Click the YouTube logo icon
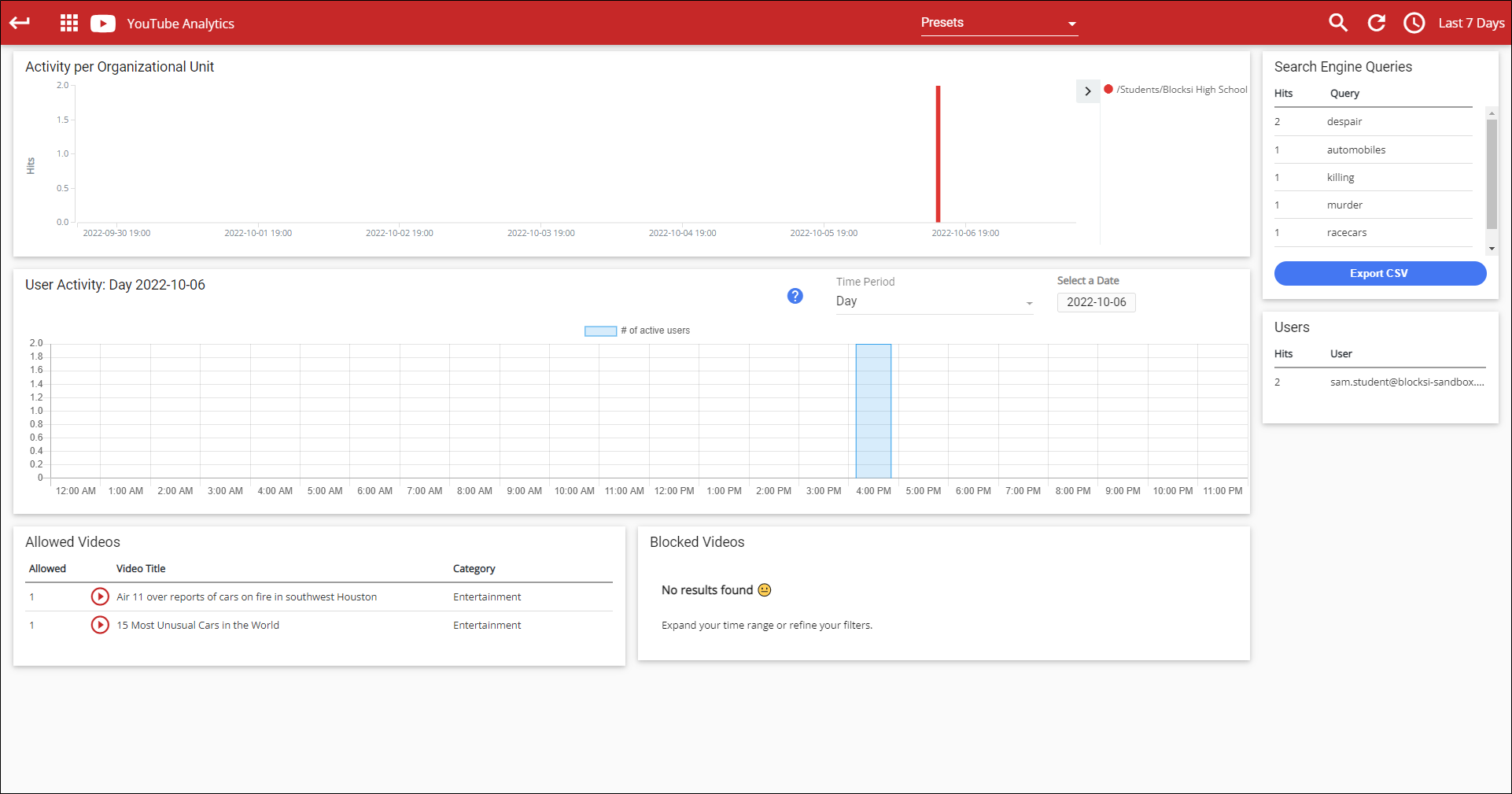This screenshot has height=794, width=1512. [103, 24]
